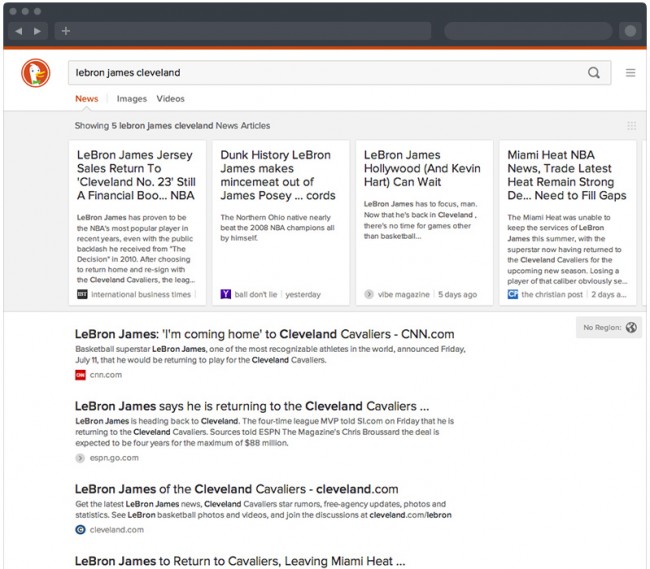Viewport: 650px width, 569px height.
Task: Click 'Showing 5 lebron james cleveland News Articles'
Action: coord(172,126)
